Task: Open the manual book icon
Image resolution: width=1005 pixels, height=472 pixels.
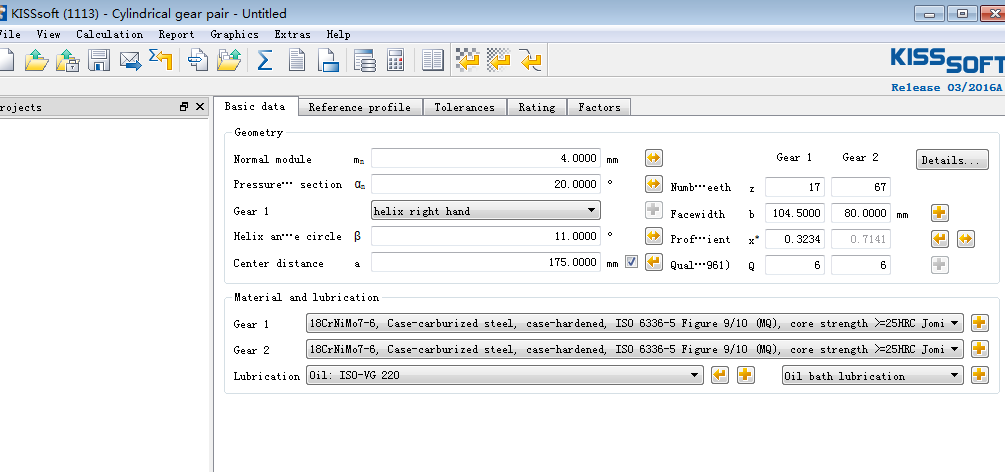Action: 433,60
